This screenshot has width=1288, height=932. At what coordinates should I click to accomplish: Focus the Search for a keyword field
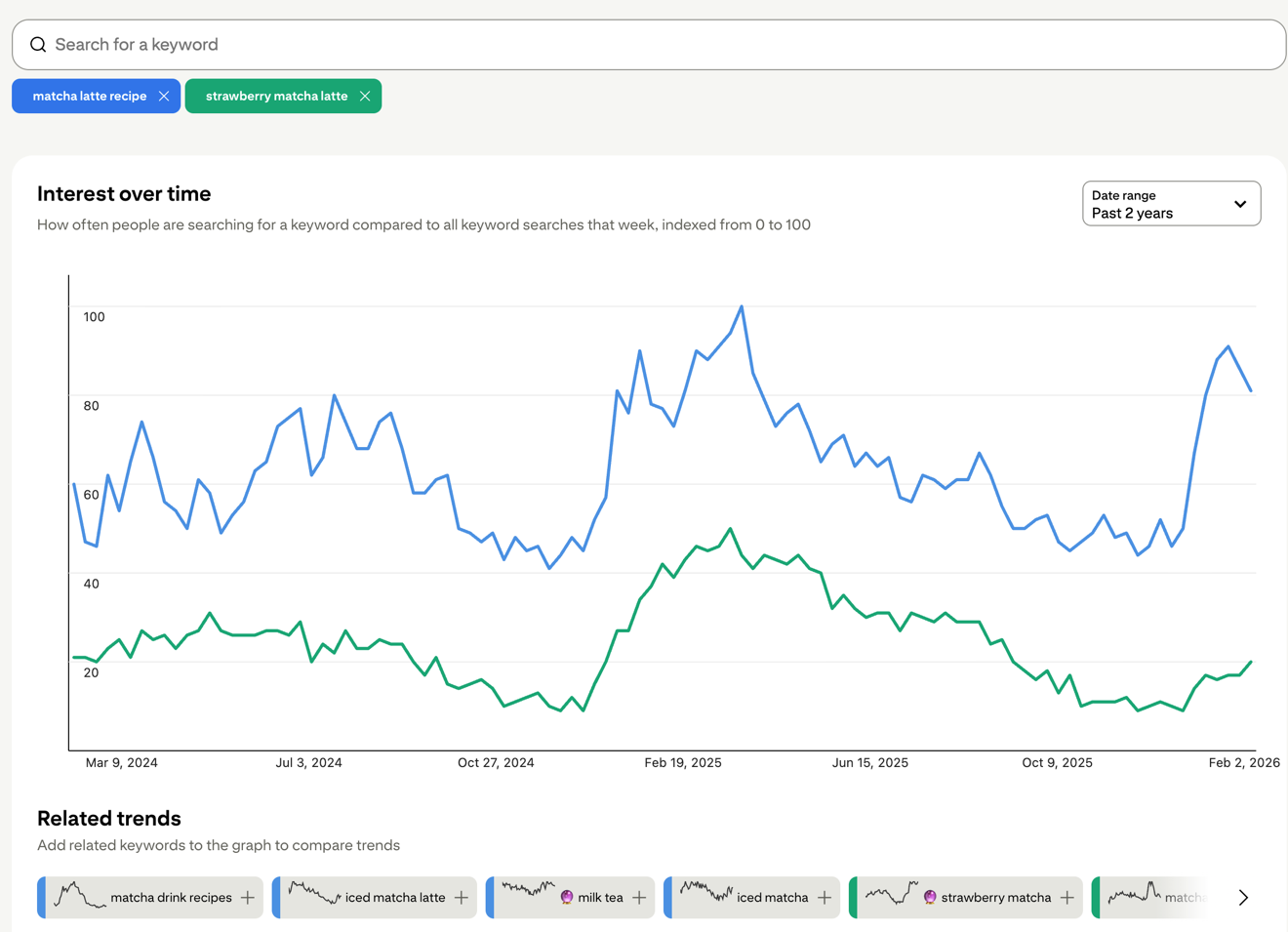[644, 45]
